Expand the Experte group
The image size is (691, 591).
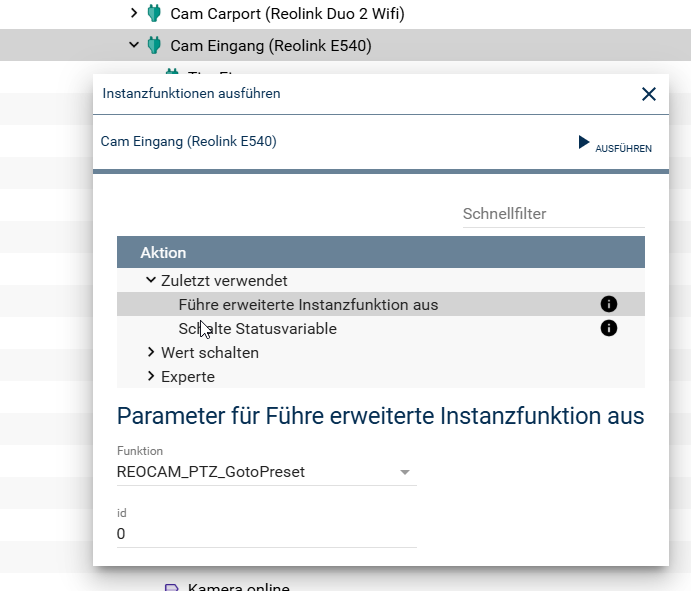point(151,376)
